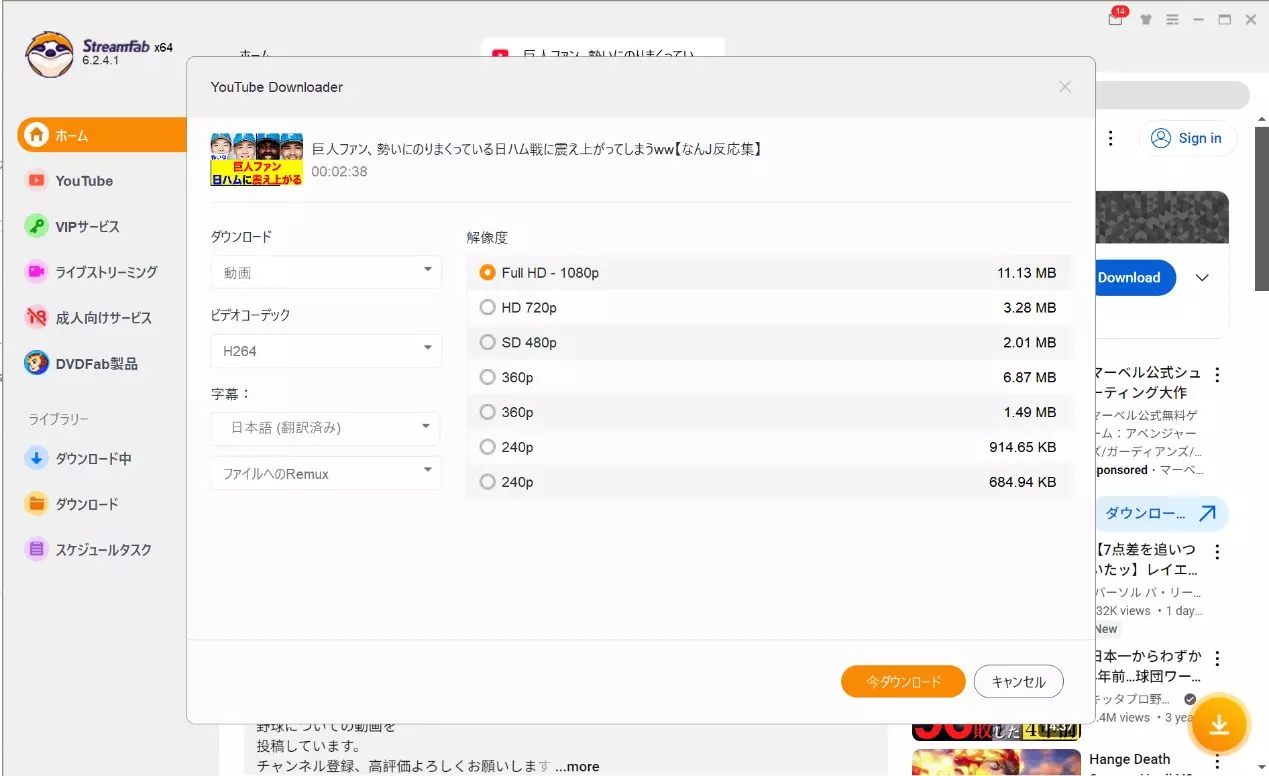Close the YouTube Downloader dialog
Screen dimensions: 1269x776
1065,87
